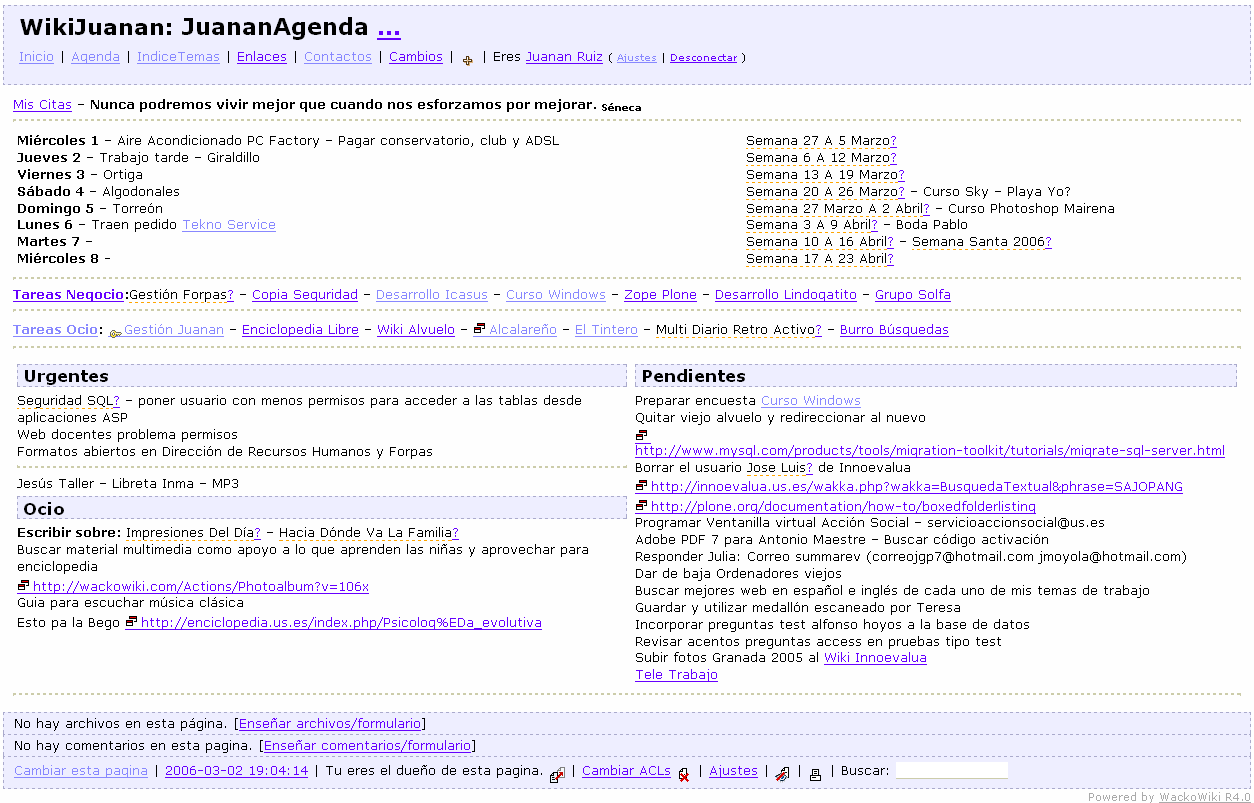Log out using the Desconectar link
The image size is (1254, 803).
click(x=703, y=58)
